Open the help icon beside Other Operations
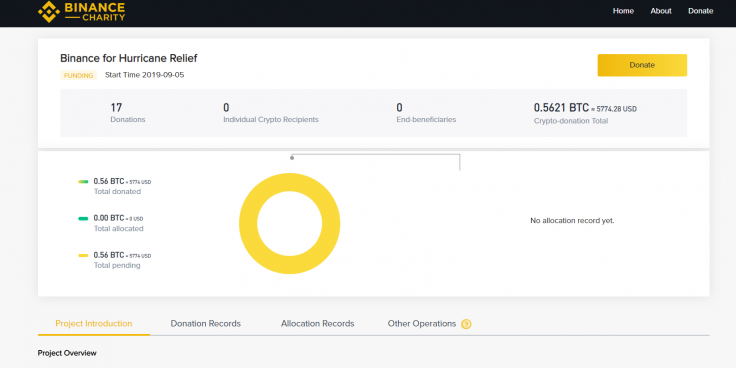This screenshot has width=736, height=368. 466,324
